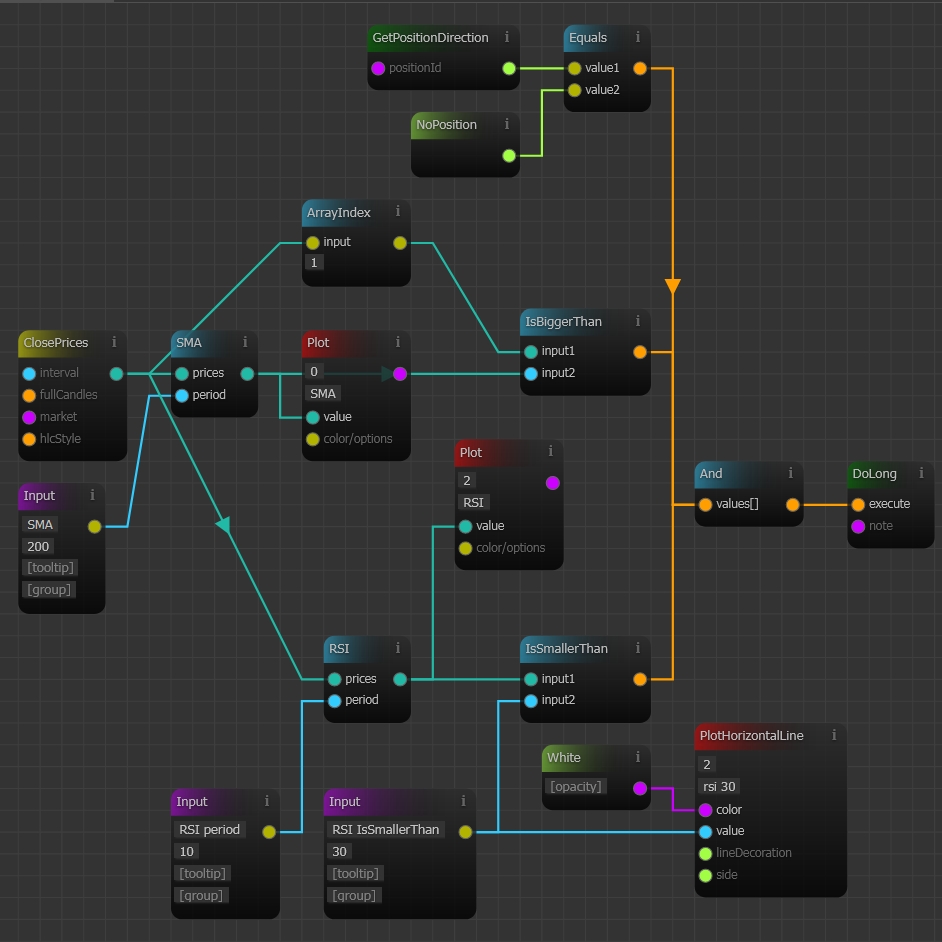Click the RSI node header
Viewport: 942px width, 942px height.
coord(340,648)
